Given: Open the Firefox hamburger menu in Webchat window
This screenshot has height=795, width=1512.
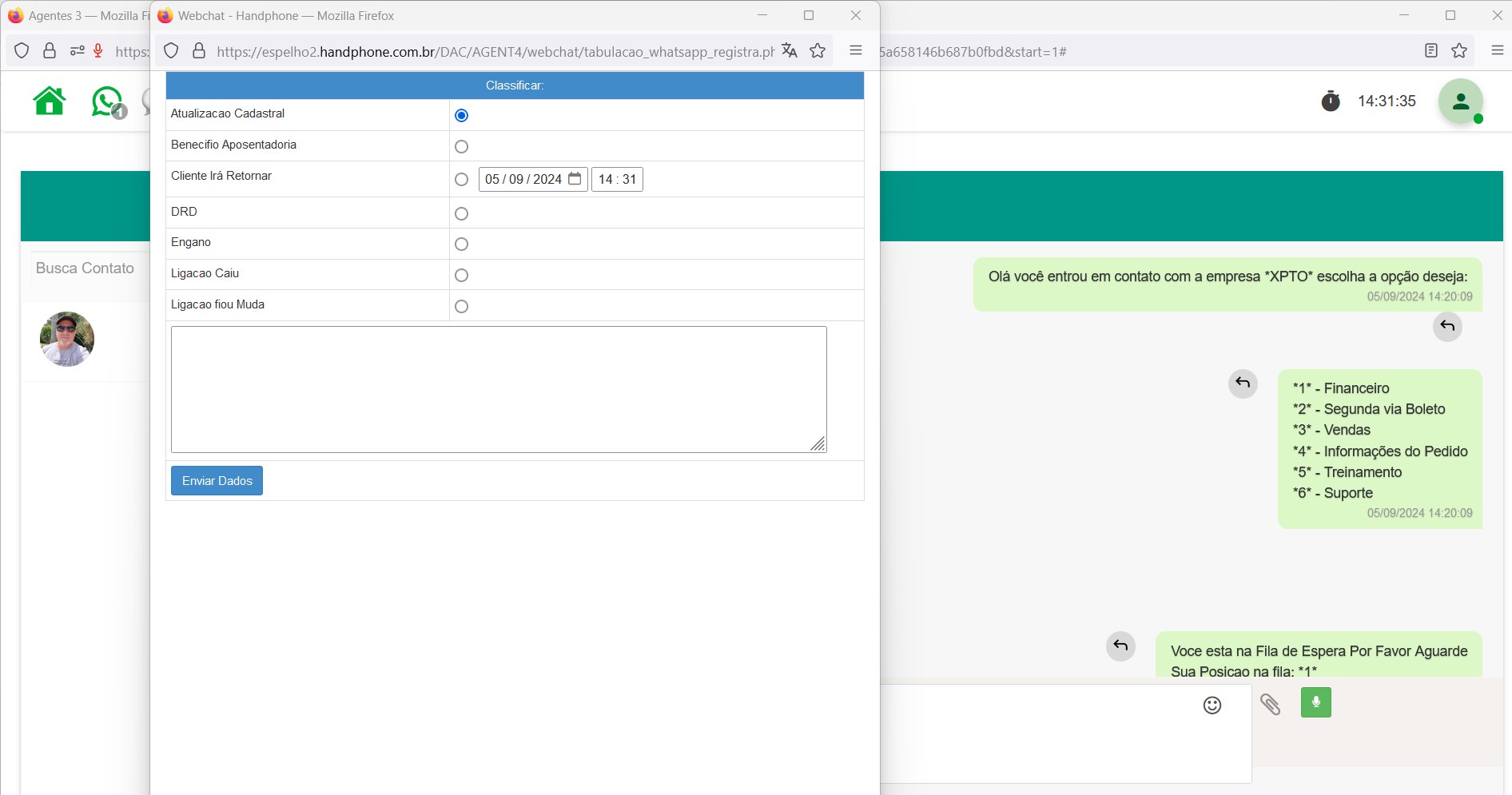Looking at the screenshot, I should coord(856,51).
